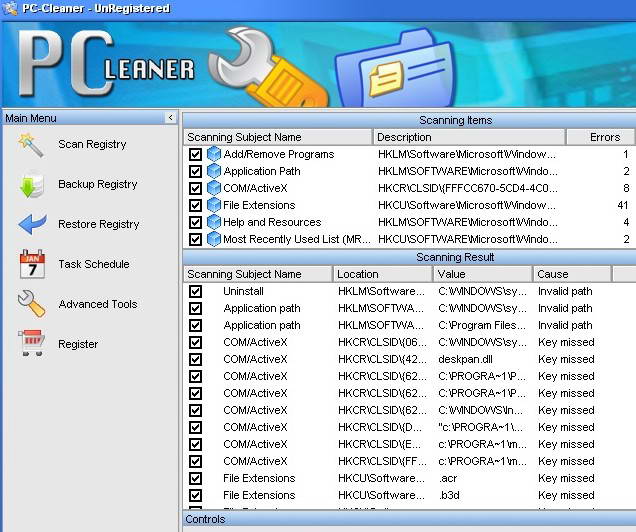Viewport: 636px width, 532px height.
Task: Sort scanning items by Scanning Subject Name header
Action: pos(277,137)
